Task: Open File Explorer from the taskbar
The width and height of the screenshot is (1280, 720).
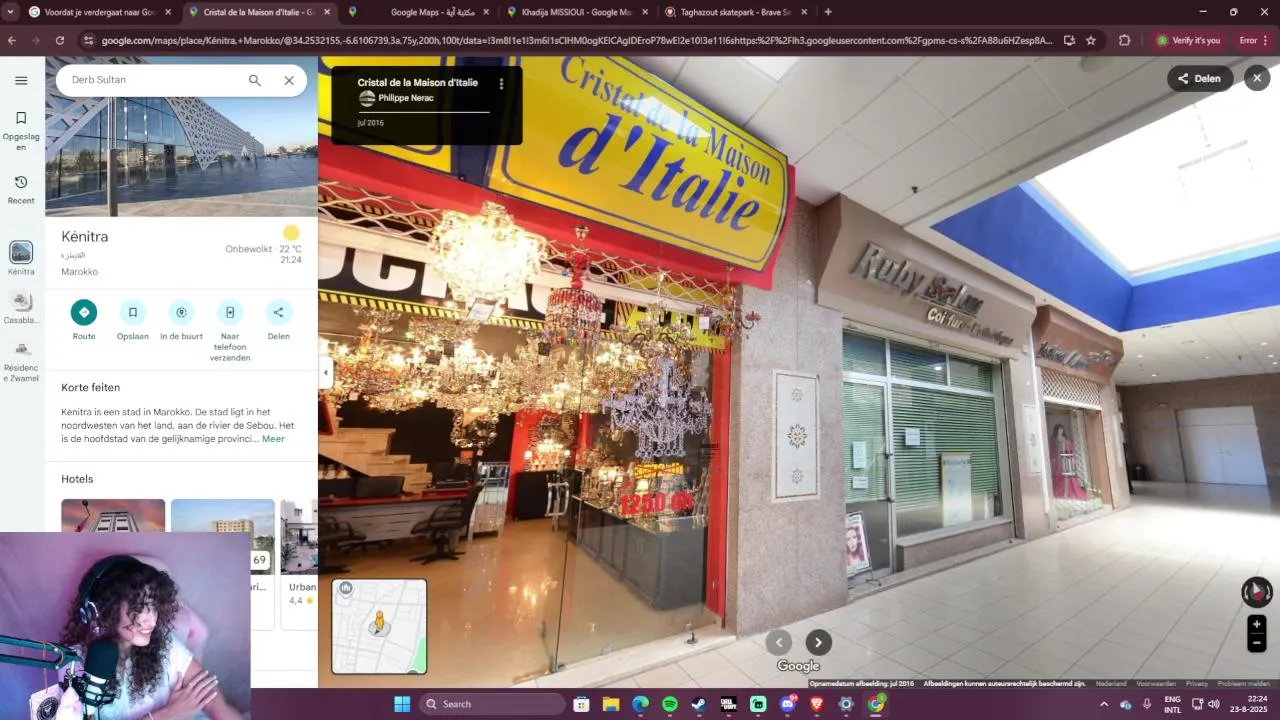Action: [x=611, y=704]
